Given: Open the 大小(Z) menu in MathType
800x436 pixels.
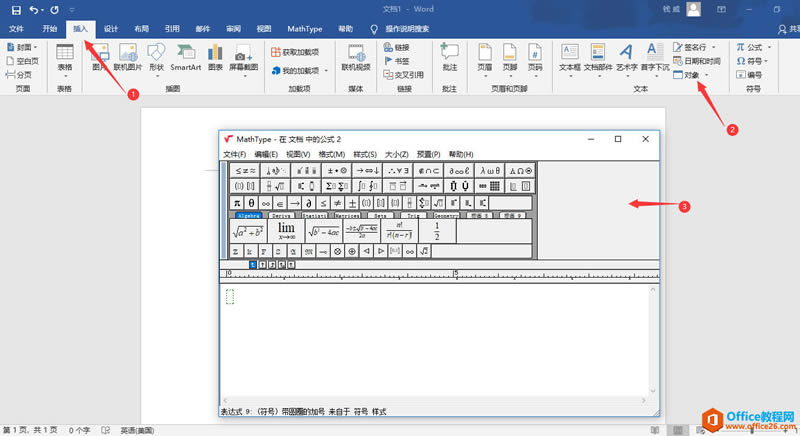Looking at the screenshot, I should click(396, 154).
